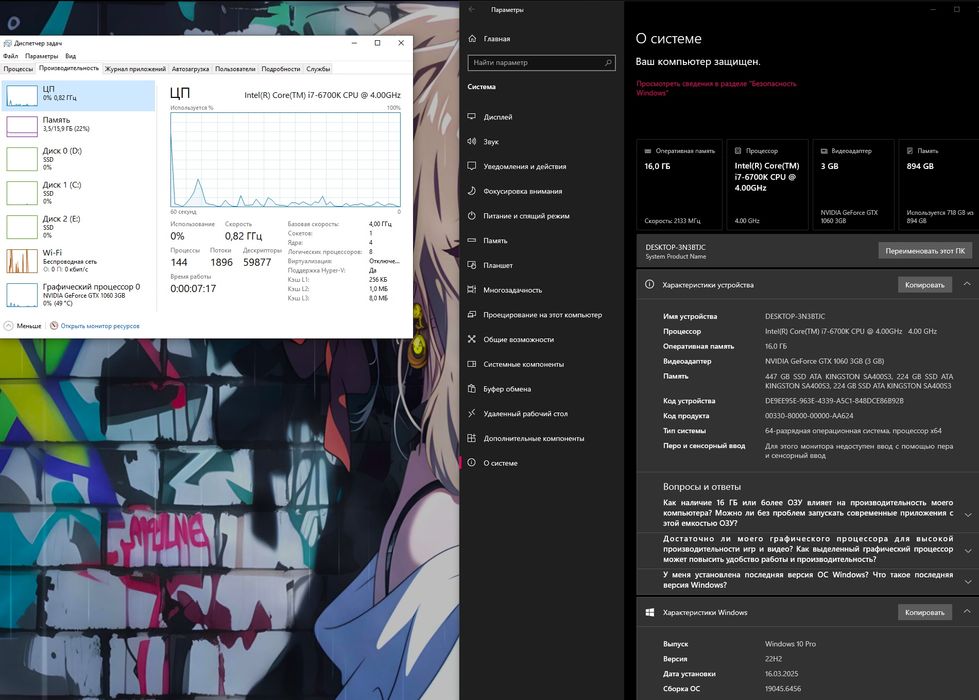
Task: Click the Windows Security details link
Action: tap(716, 88)
